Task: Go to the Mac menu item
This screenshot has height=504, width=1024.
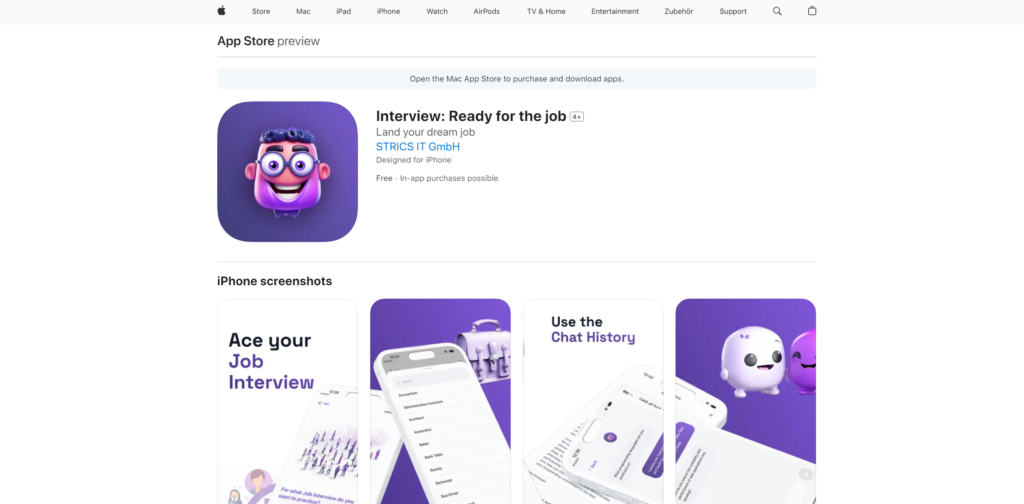Action: [x=303, y=11]
